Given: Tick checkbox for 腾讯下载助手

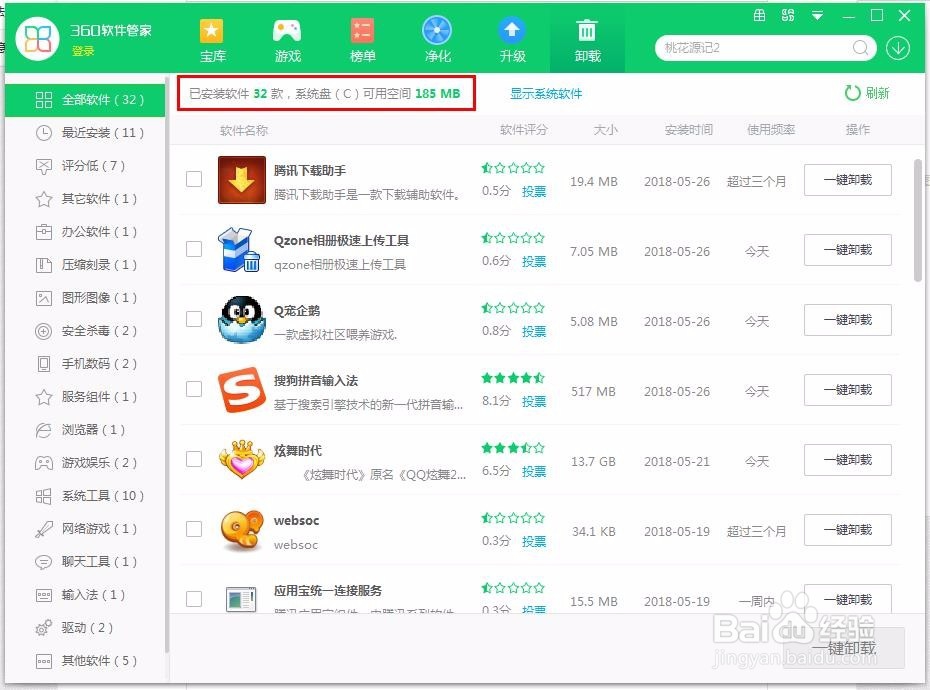Looking at the screenshot, I should [194, 179].
